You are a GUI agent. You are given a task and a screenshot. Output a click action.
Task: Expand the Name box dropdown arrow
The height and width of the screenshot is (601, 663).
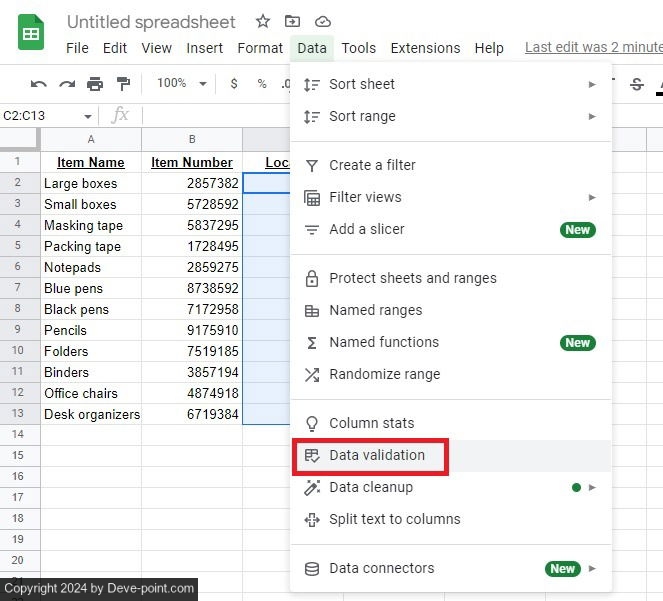coord(88,116)
